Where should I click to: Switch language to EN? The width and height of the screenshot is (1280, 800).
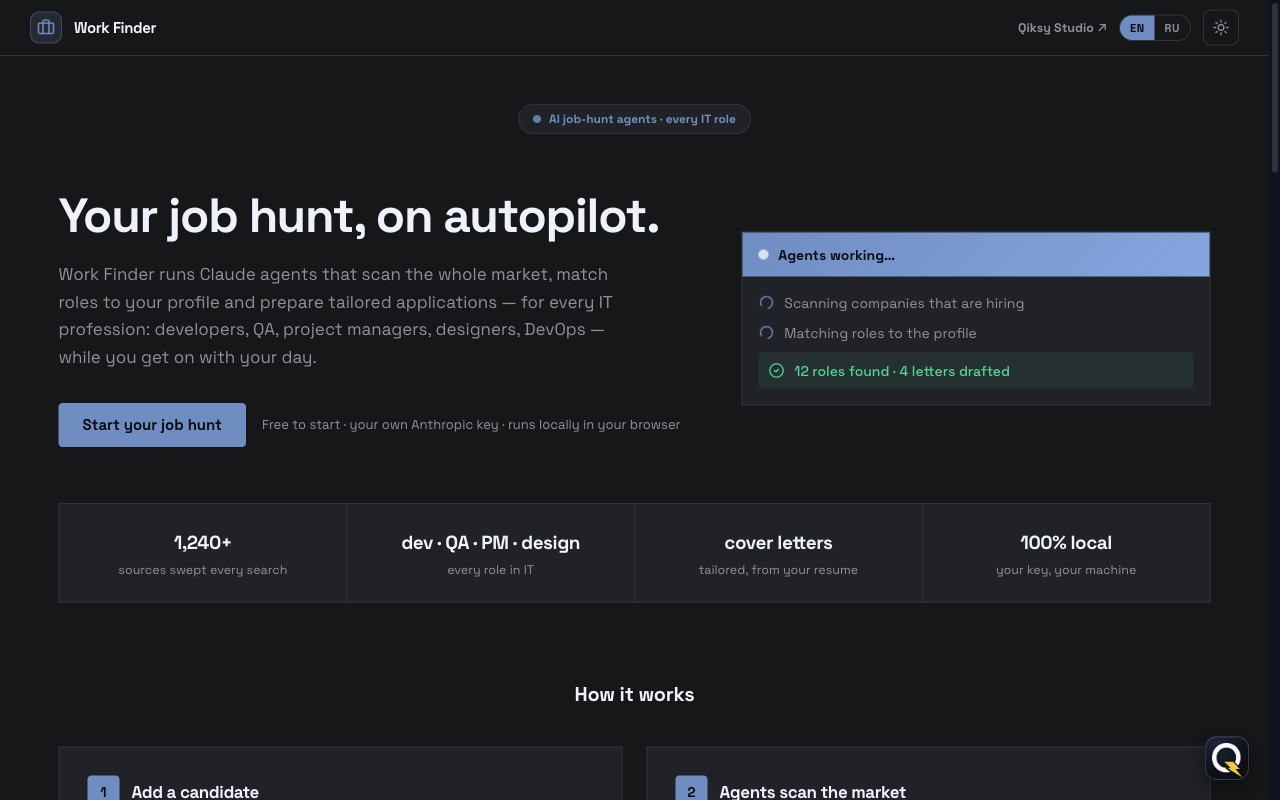(1137, 28)
